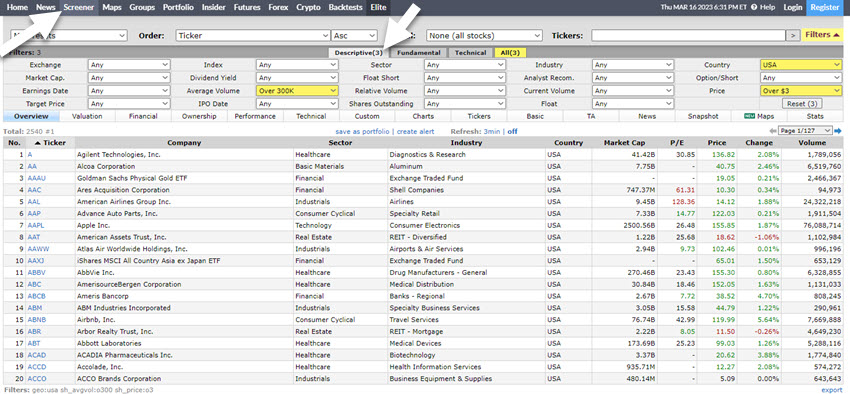Open the Asc sort direction dropdown

(x=354, y=35)
